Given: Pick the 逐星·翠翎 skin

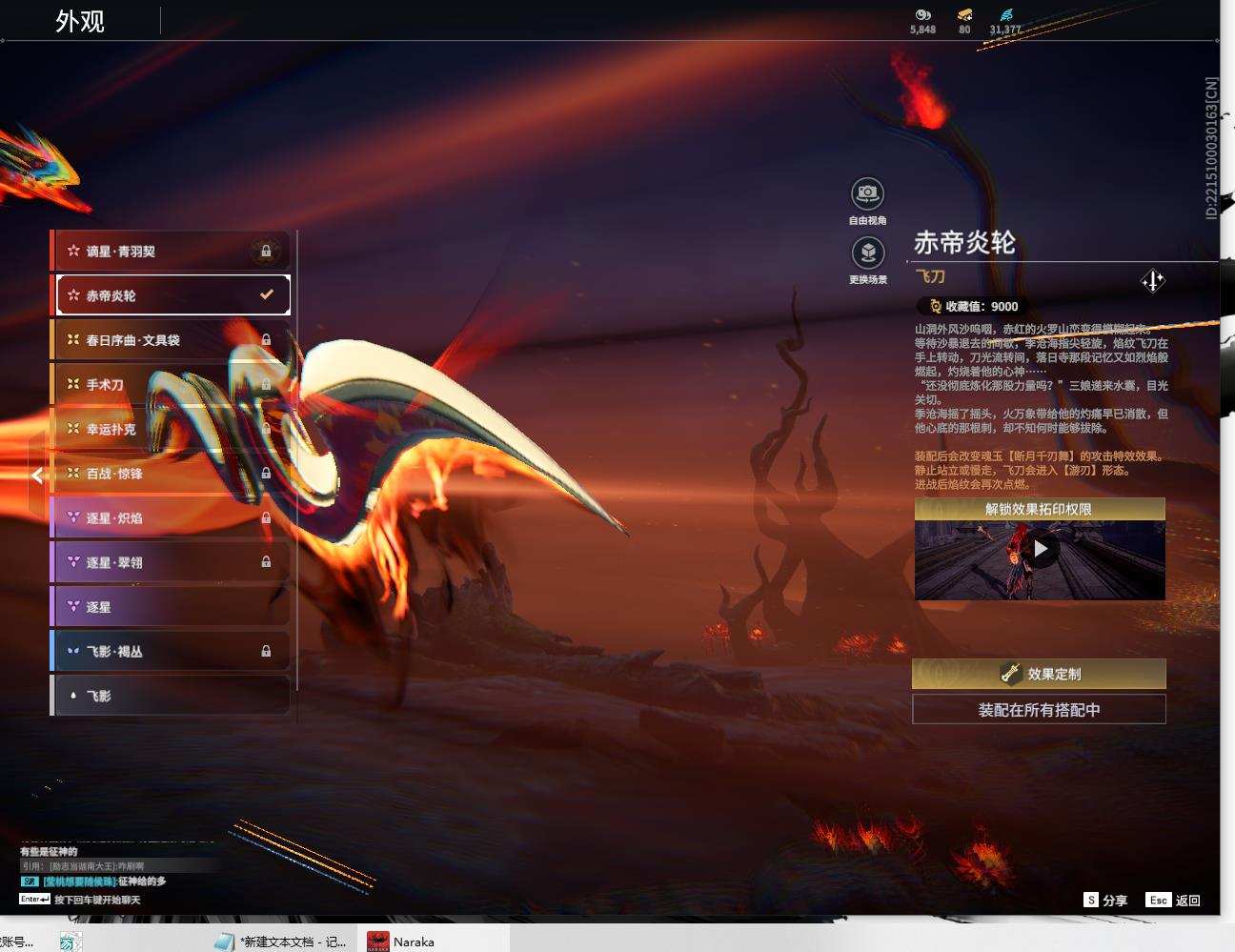Looking at the screenshot, I should pos(171,562).
